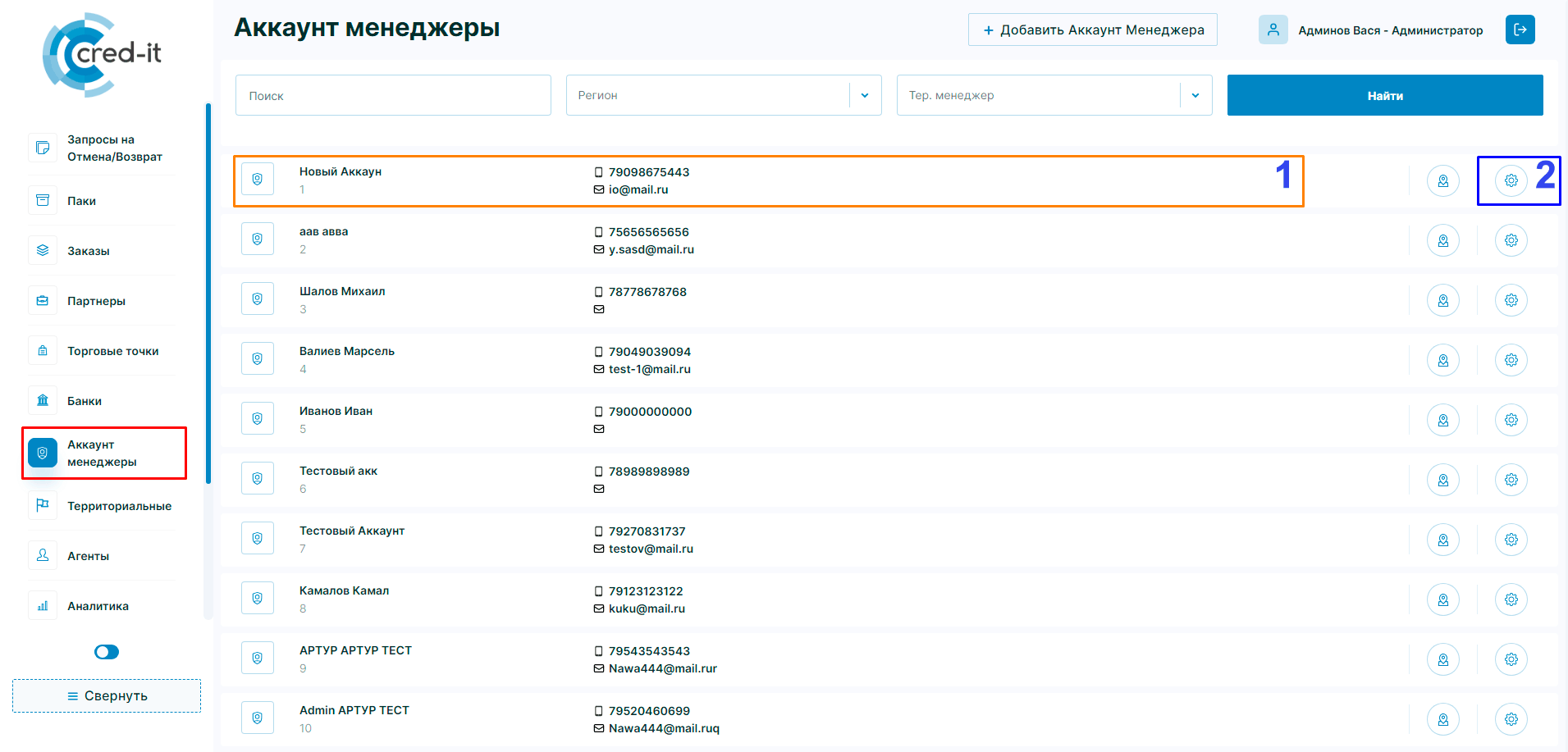Open the Партнеры menu item
Viewport: 1568px width, 752px height.
(x=96, y=301)
